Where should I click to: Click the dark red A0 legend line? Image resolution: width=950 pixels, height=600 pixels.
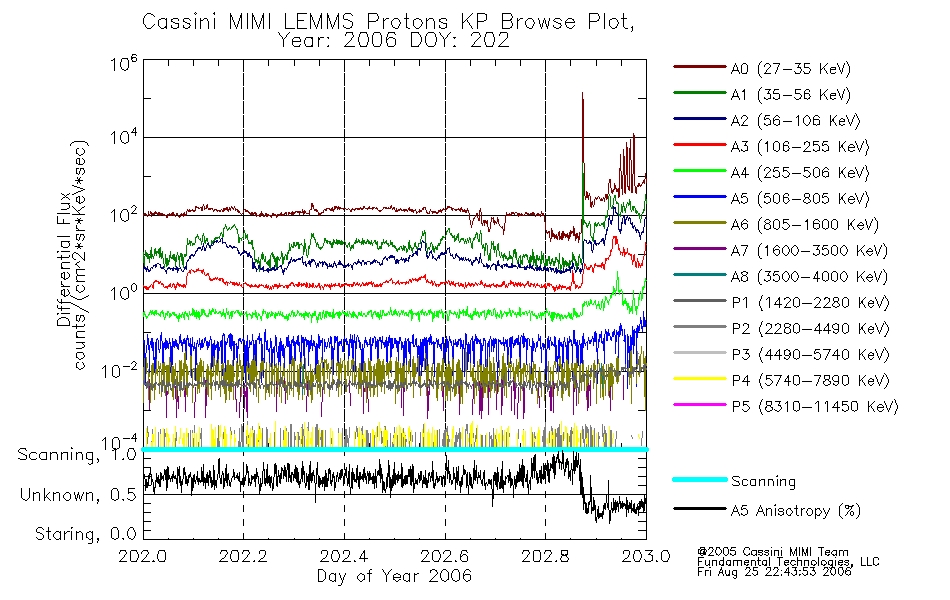(x=699, y=67)
